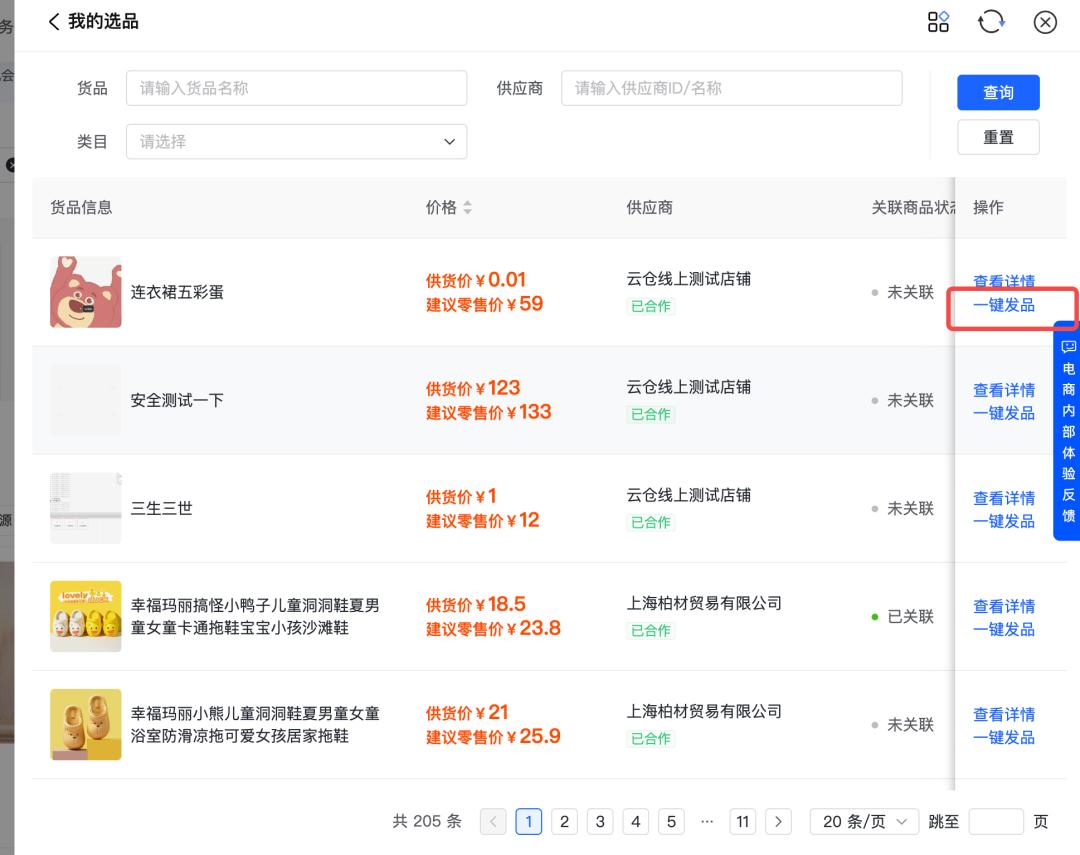Click the 重置 reset button
This screenshot has width=1080, height=855.
(997, 137)
